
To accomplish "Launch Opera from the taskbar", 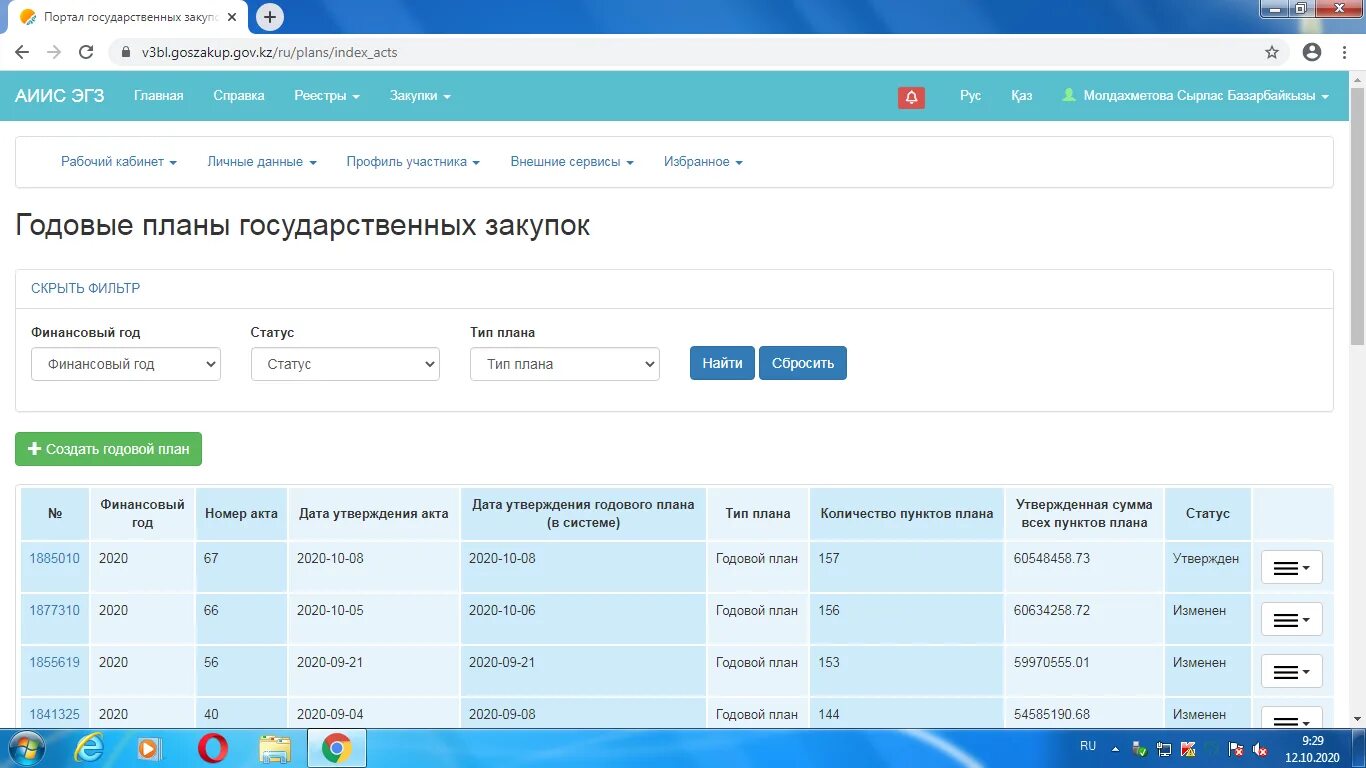I will [x=213, y=747].
